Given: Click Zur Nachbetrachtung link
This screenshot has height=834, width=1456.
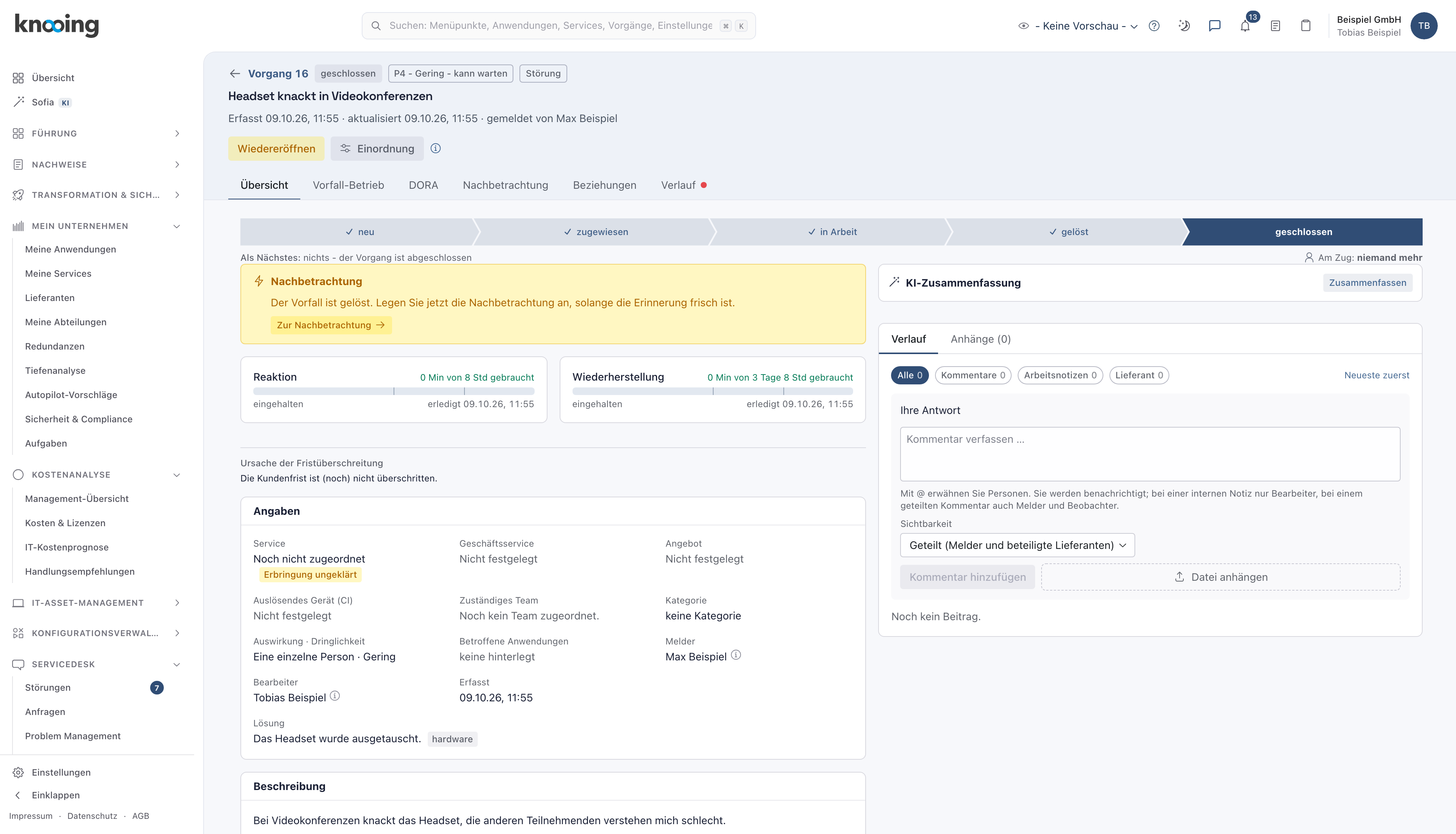Looking at the screenshot, I should (331, 325).
